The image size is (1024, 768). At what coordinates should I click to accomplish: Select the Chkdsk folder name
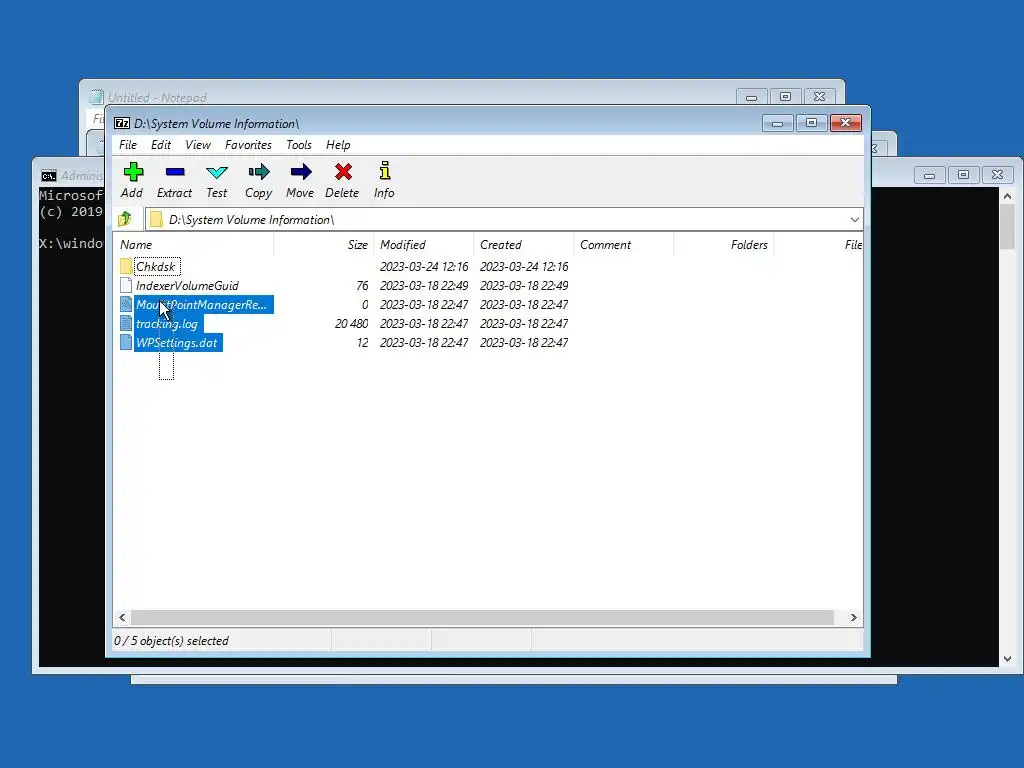tap(156, 266)
